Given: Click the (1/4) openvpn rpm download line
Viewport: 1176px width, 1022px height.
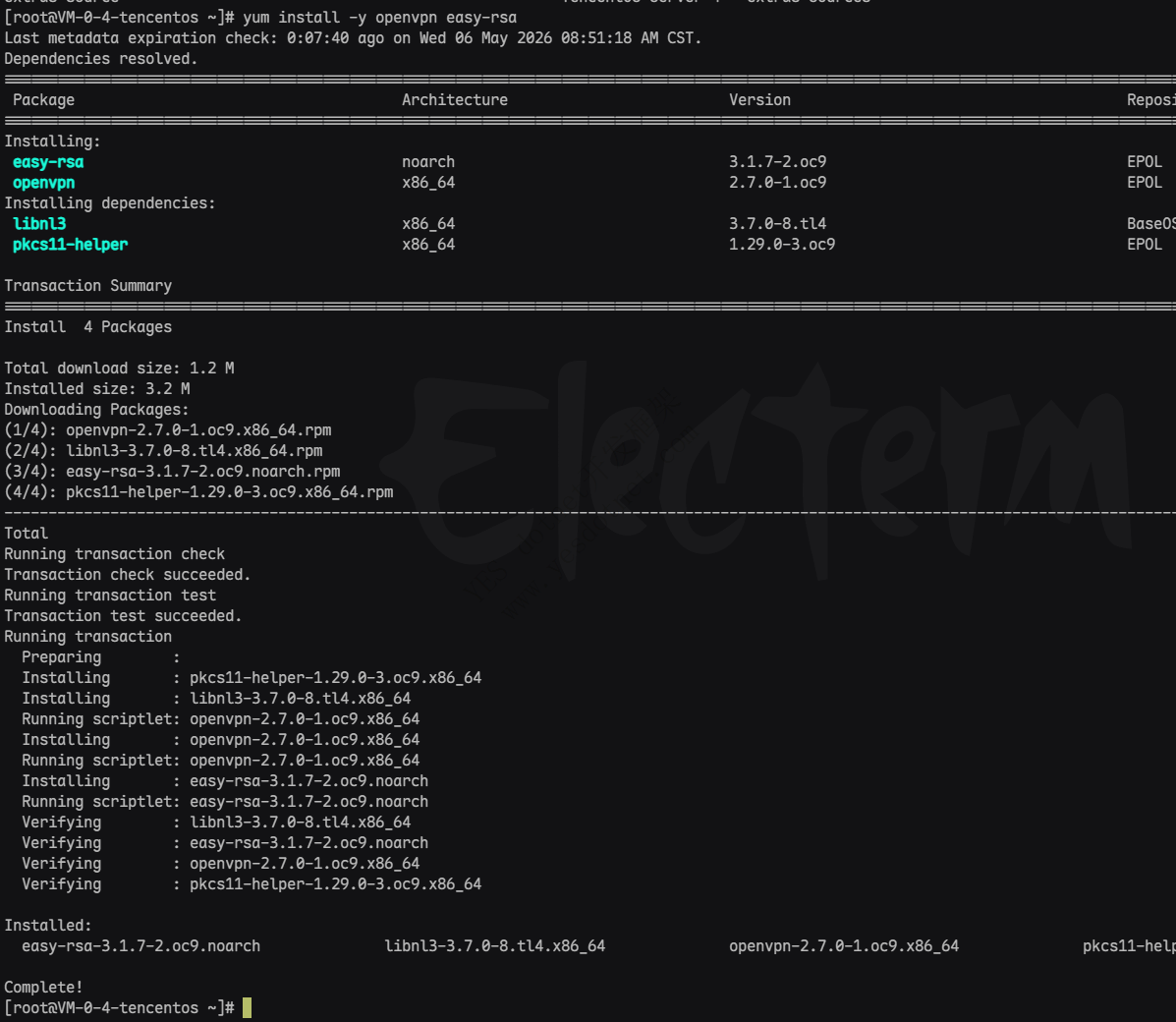Looking at the screenshot, I should (x=168, y=430).
